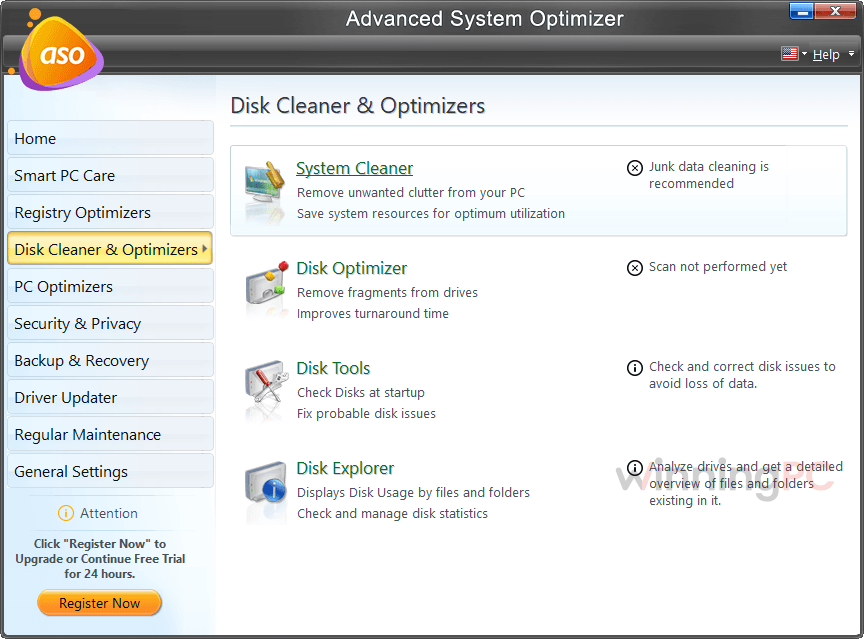Click 'Check Disks at startup' text
Viewport: 864px width, 639px height.
point(361,392)
